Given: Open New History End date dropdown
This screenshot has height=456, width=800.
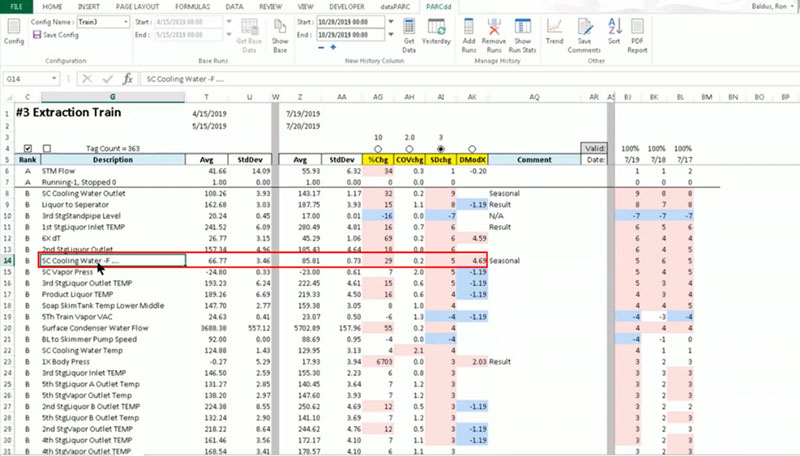Looking at the screenshot, I should tap(390, 35).
